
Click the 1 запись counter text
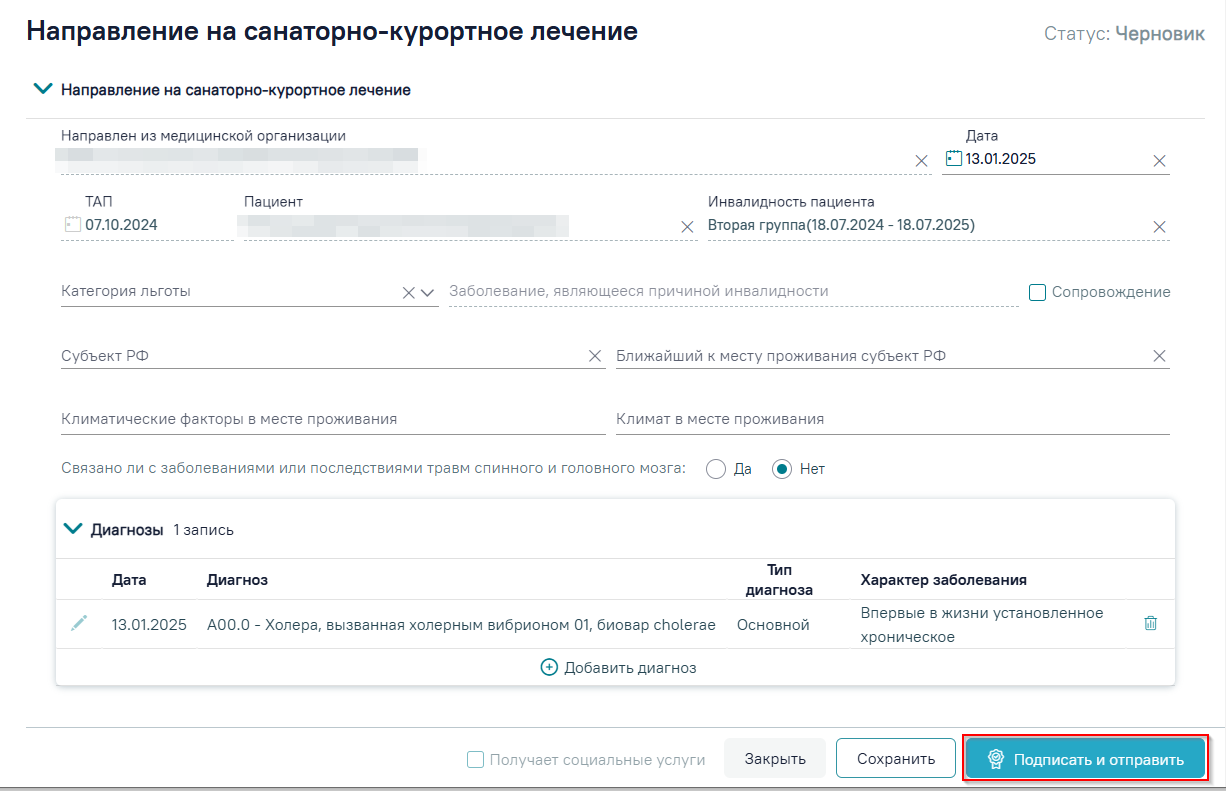point(203,530)
